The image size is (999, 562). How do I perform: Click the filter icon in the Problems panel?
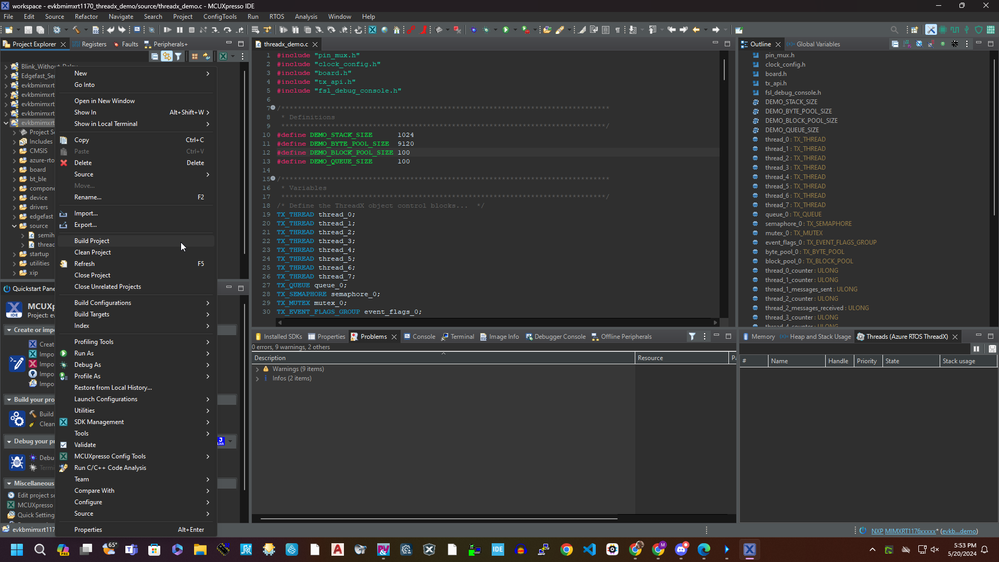pyautogui.click(x=692, y=337)
